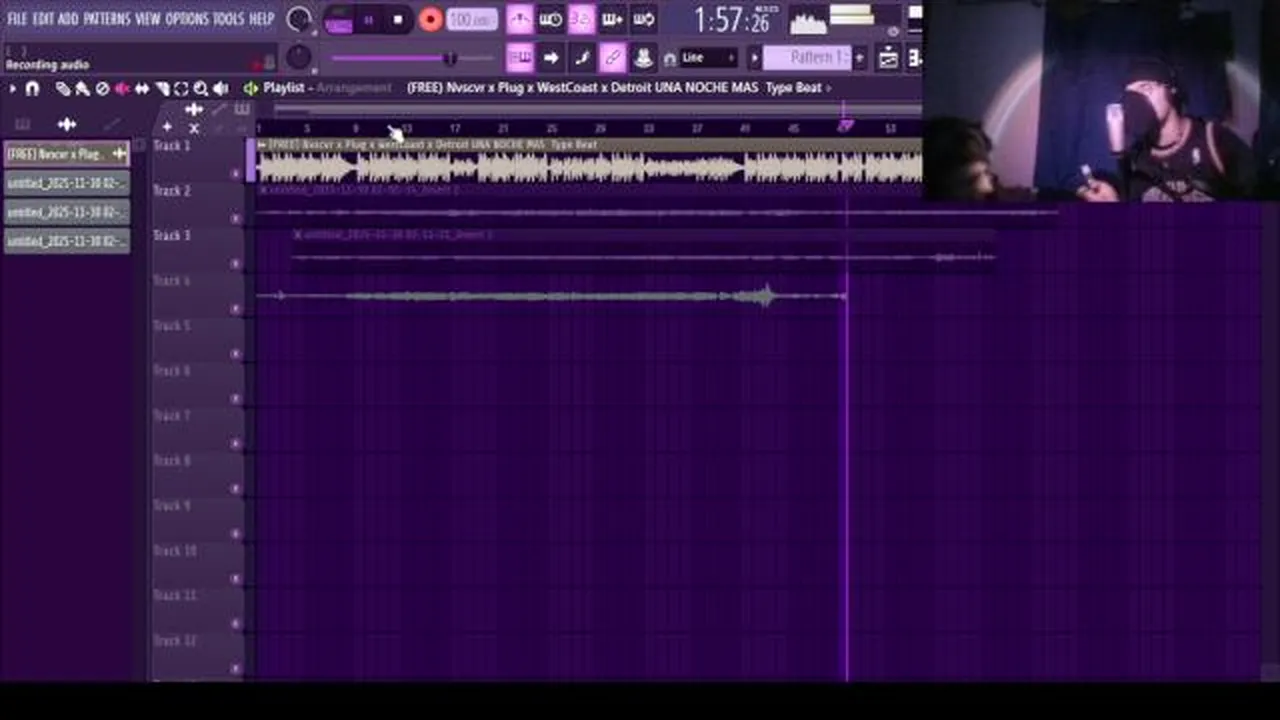Mute Track 1 with its switch
Screen dimensions: 1280x720
[236, 174]
